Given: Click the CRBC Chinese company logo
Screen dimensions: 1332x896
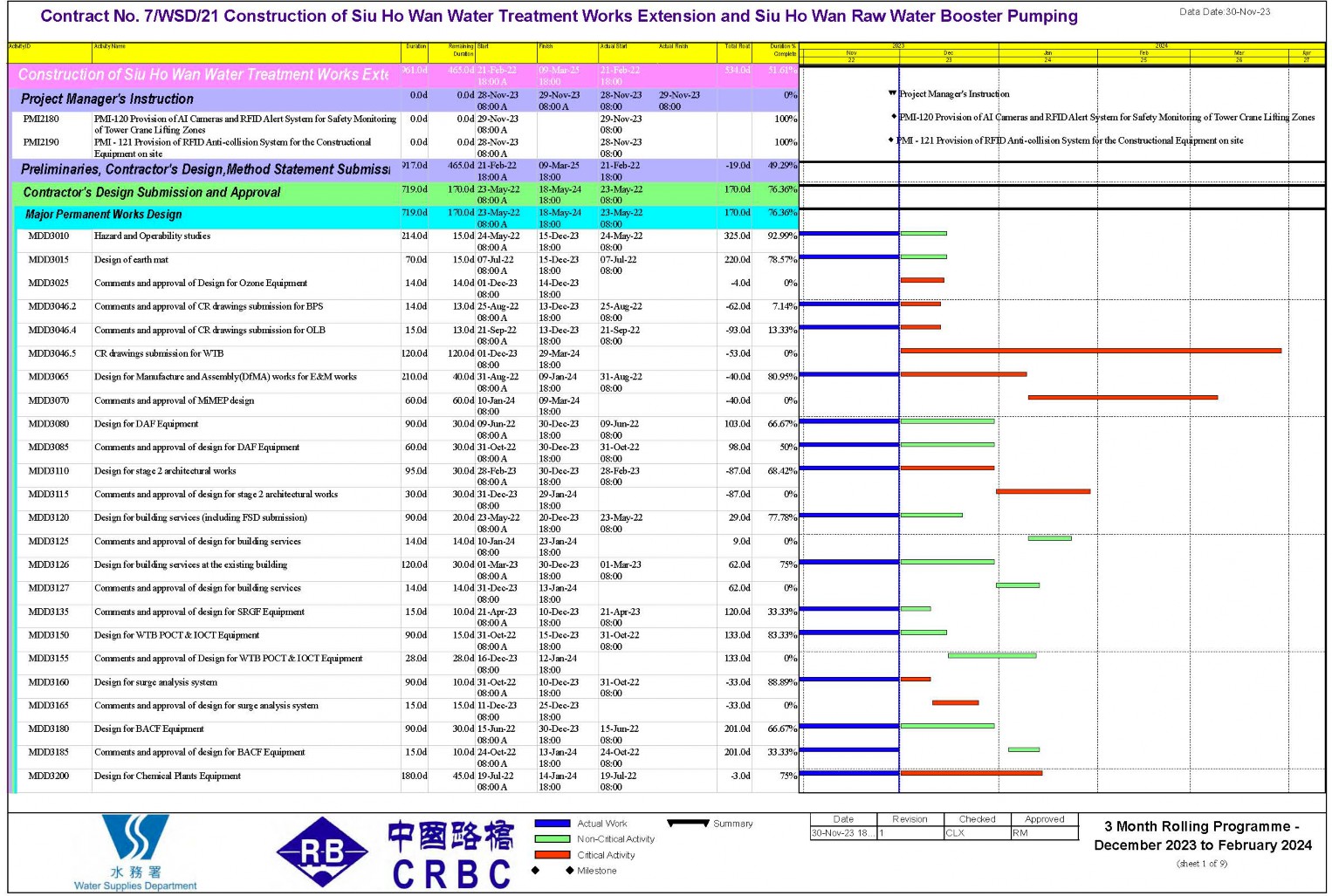Looking at the screenshot, I should coord(451,855).
